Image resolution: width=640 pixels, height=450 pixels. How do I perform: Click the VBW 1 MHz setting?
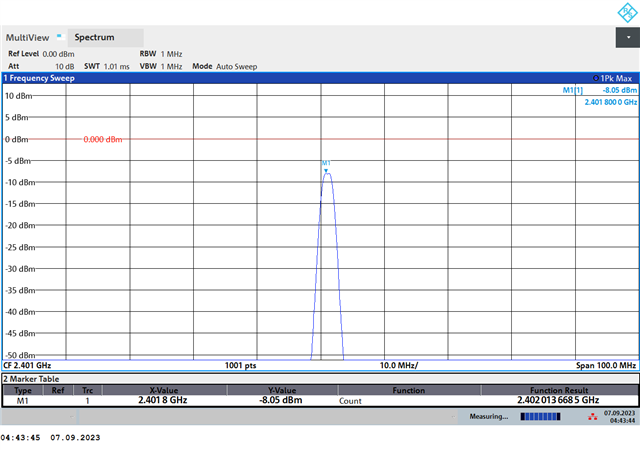pos(161,66)
